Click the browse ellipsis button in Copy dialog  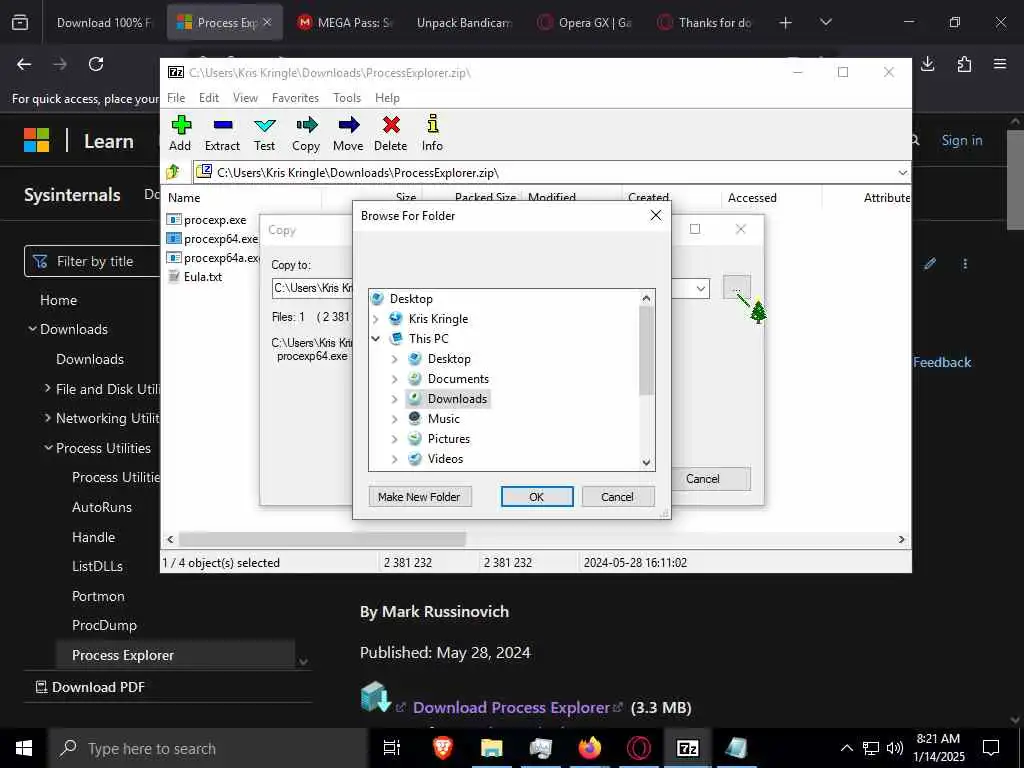pos(737,287)
